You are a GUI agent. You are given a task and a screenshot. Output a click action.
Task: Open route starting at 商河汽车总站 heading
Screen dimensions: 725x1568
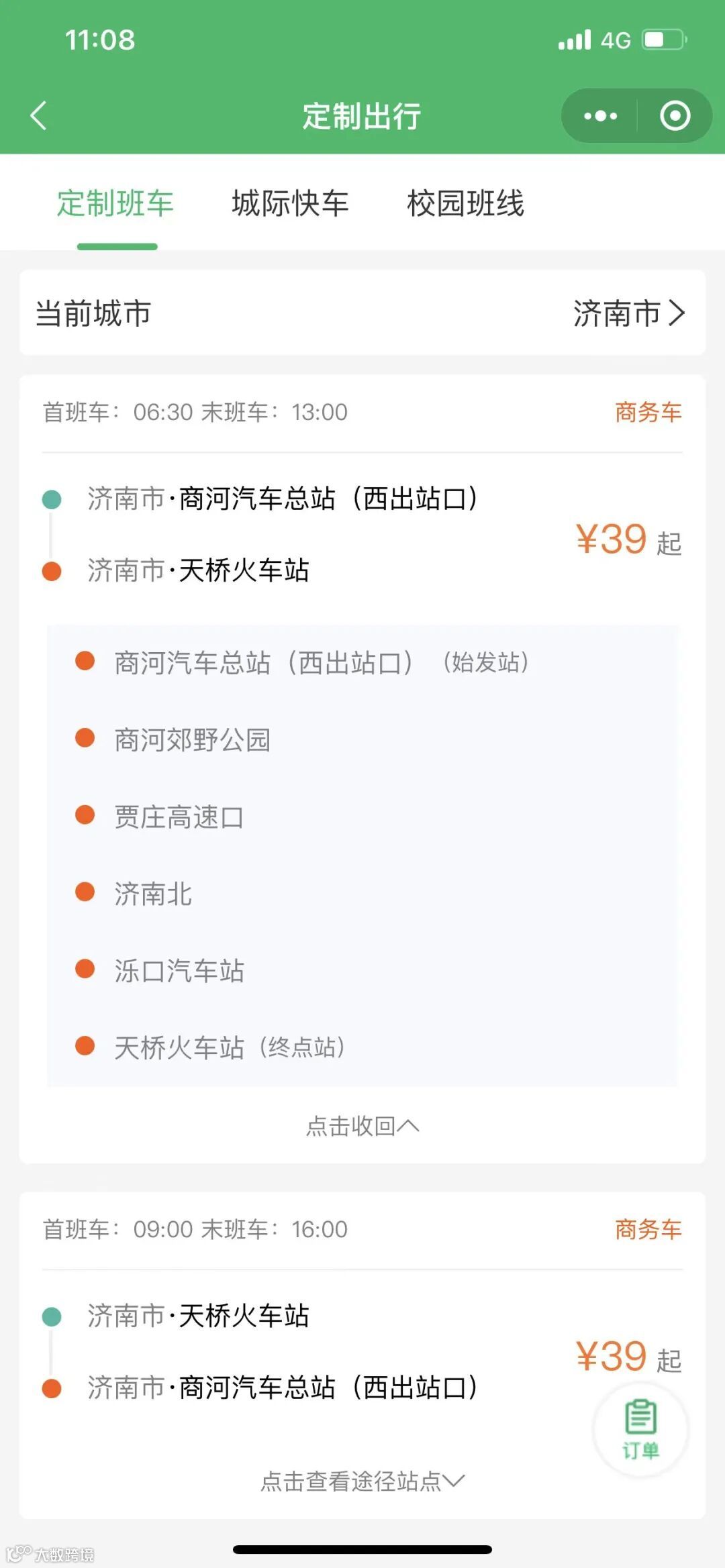click(x=282, y=499)
